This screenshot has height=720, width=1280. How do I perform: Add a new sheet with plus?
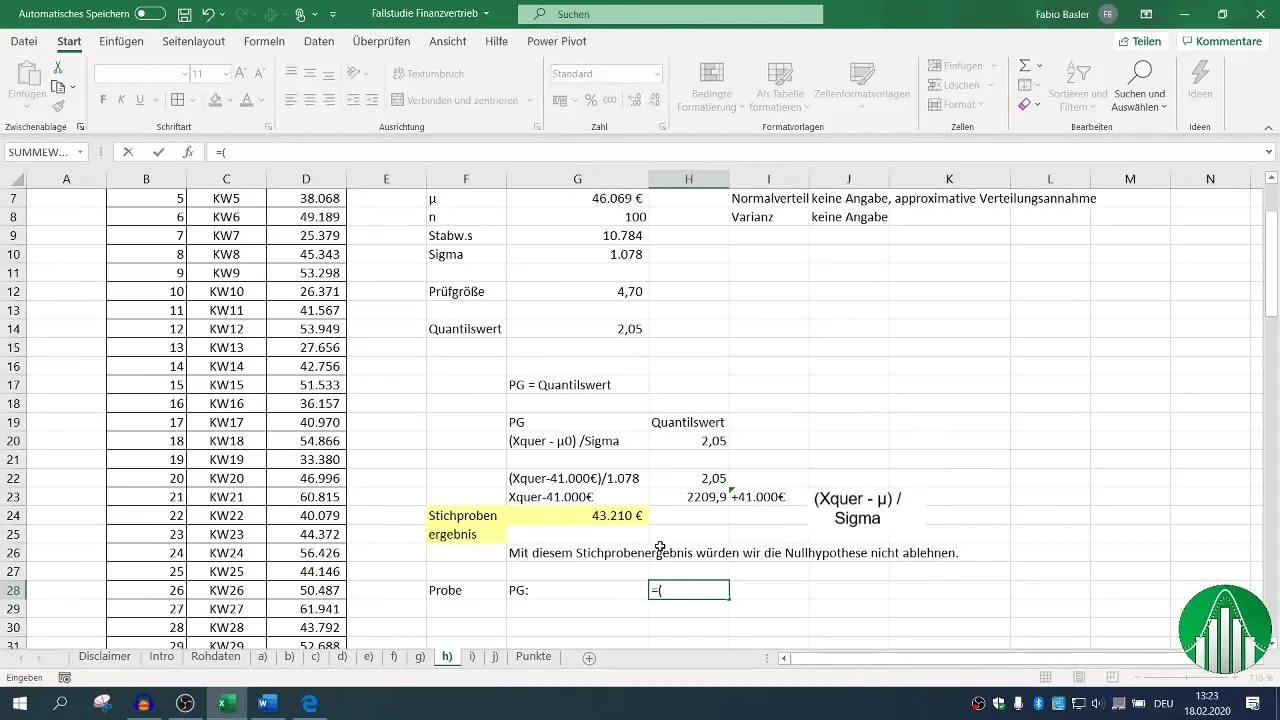(x=590, y=658)
